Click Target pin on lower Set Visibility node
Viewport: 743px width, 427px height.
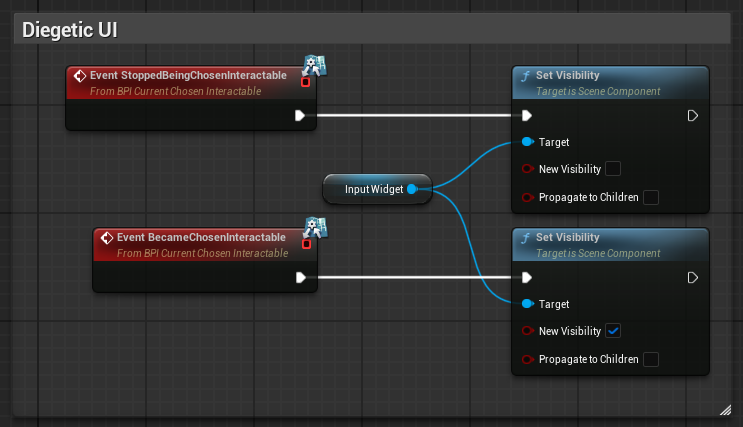pyautogui.click(x=527, y=304)
